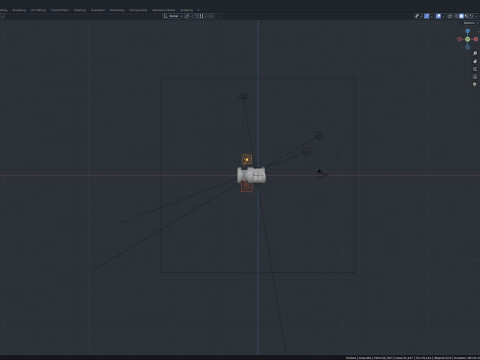The image size is (480, 360).
Task: Open the Options dropdown below the header
Action: pos(470,23)
